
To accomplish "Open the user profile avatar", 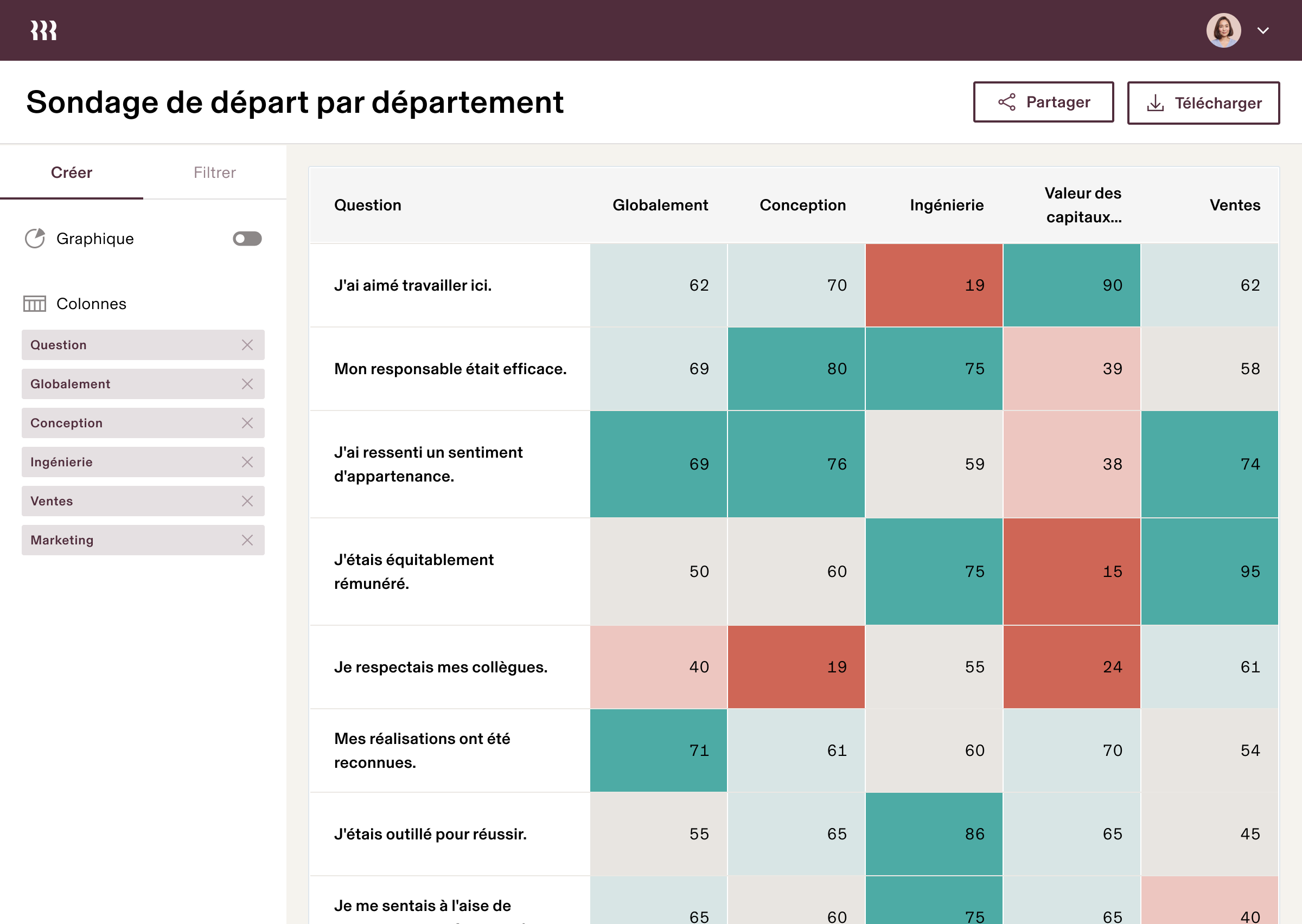I will click(x=1223, y=30).
